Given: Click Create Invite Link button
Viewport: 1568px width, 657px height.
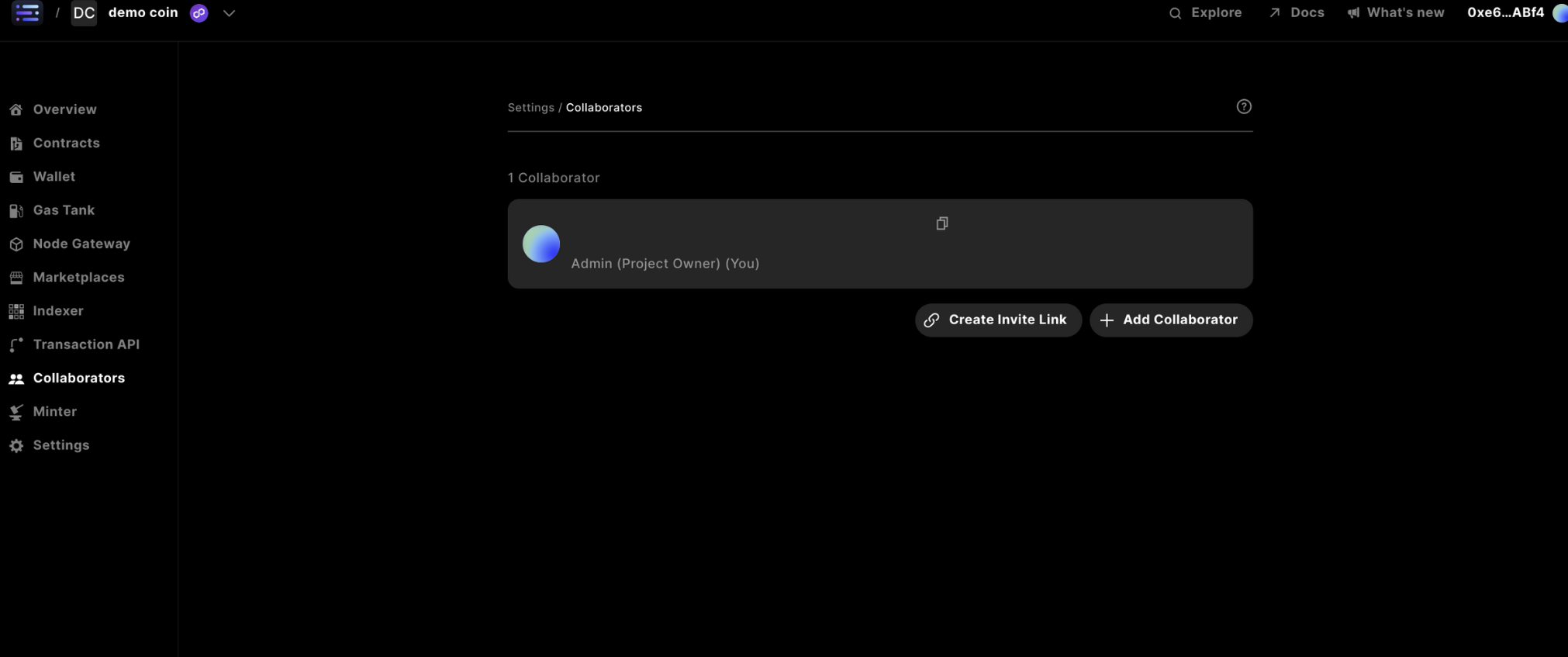Looking at the screenshot, I should (x=998, y=320).
